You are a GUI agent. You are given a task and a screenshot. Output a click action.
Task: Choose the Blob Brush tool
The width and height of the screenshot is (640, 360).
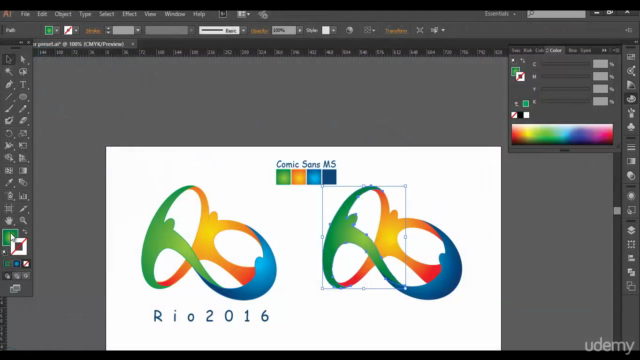9,121
